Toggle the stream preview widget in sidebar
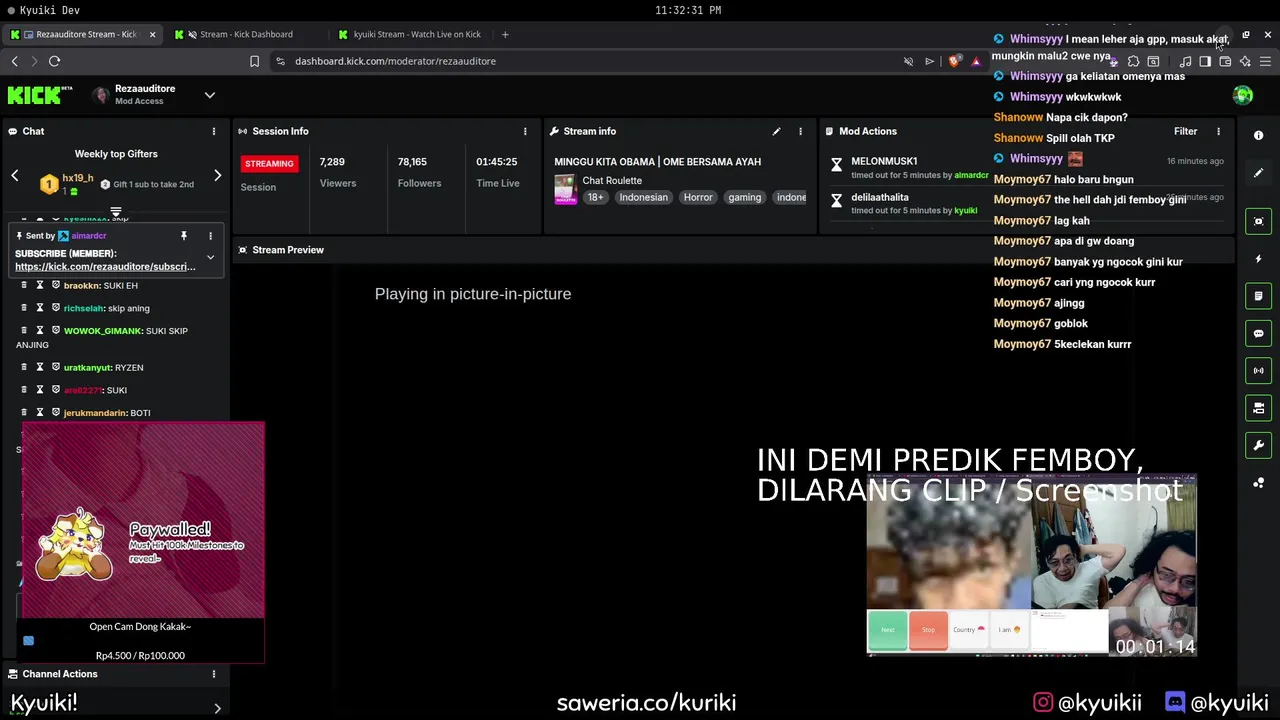This screenshot has height=720, width=1280. coord(1259,221)
